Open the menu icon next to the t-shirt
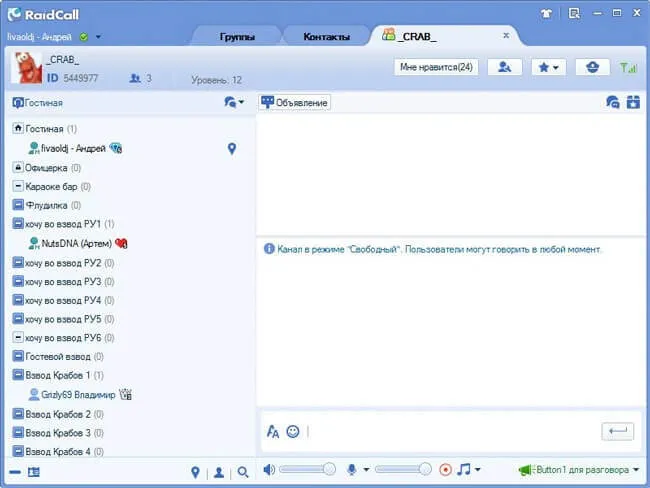 574,14
